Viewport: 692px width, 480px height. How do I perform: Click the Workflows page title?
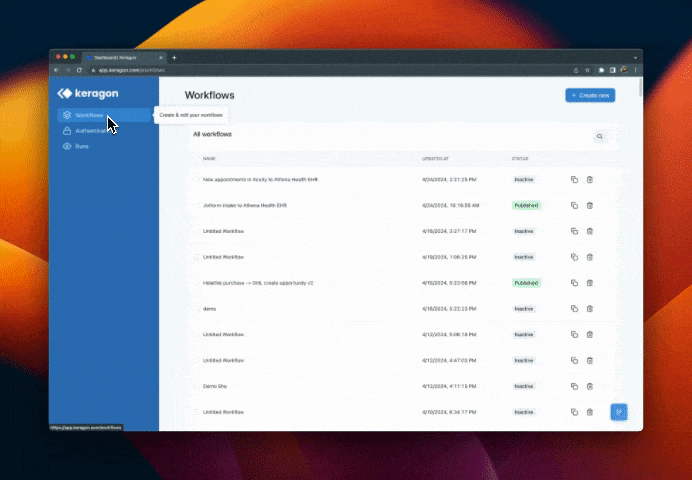tap(210, 95)
